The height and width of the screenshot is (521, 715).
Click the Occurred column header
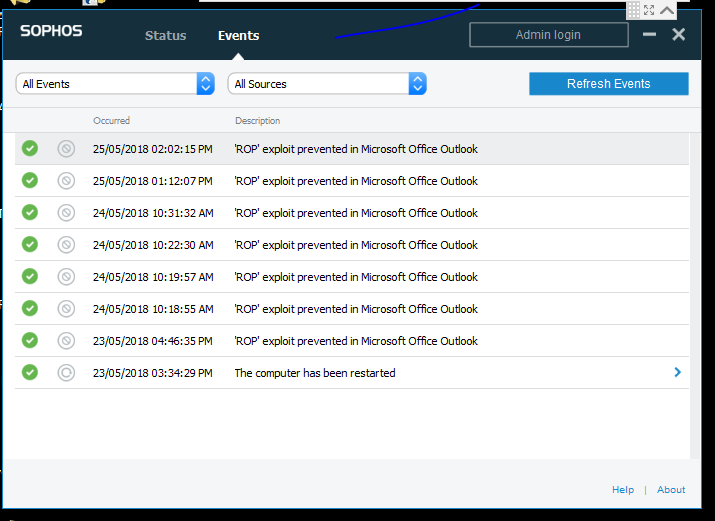111,120
